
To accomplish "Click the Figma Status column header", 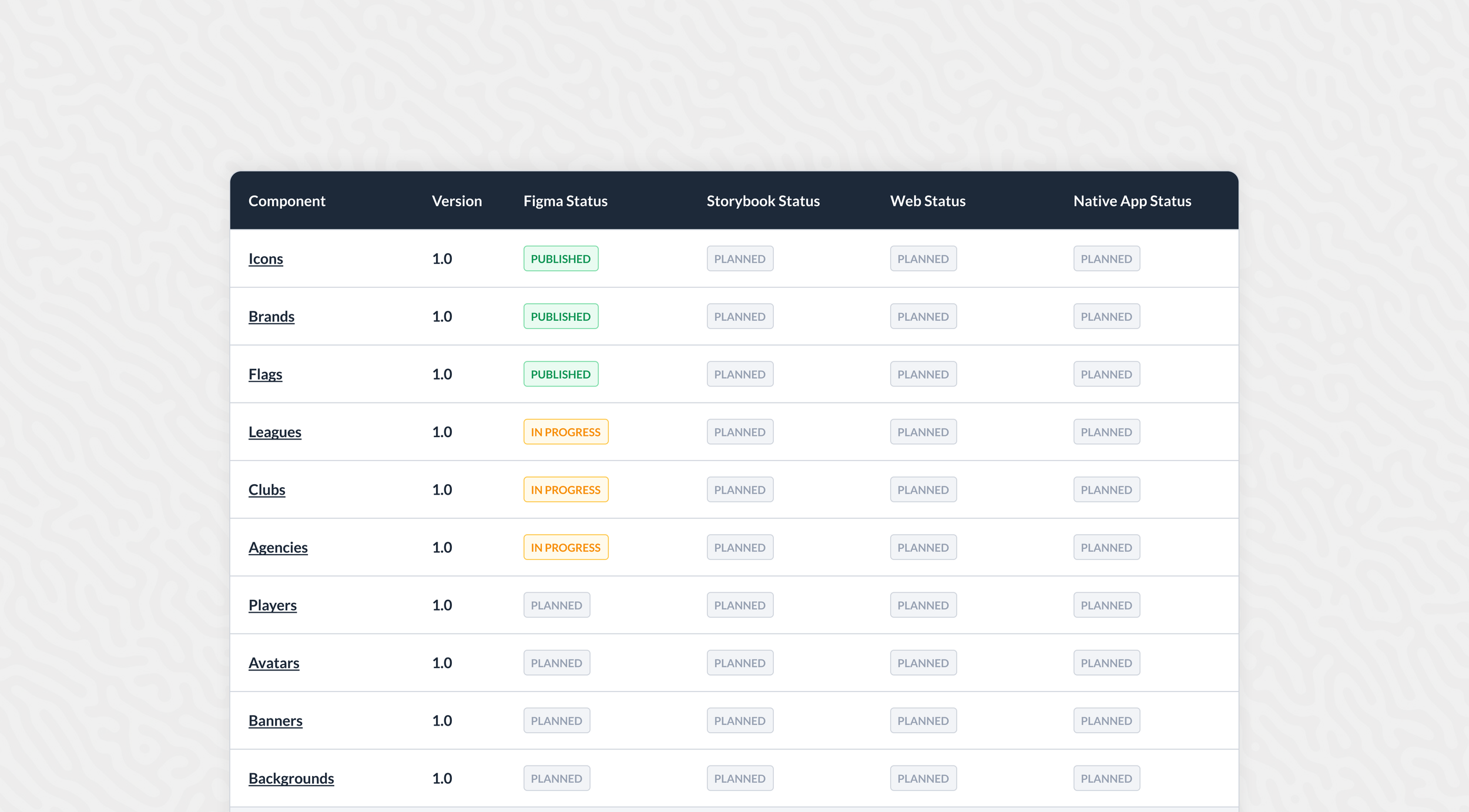I will (565, 201).
